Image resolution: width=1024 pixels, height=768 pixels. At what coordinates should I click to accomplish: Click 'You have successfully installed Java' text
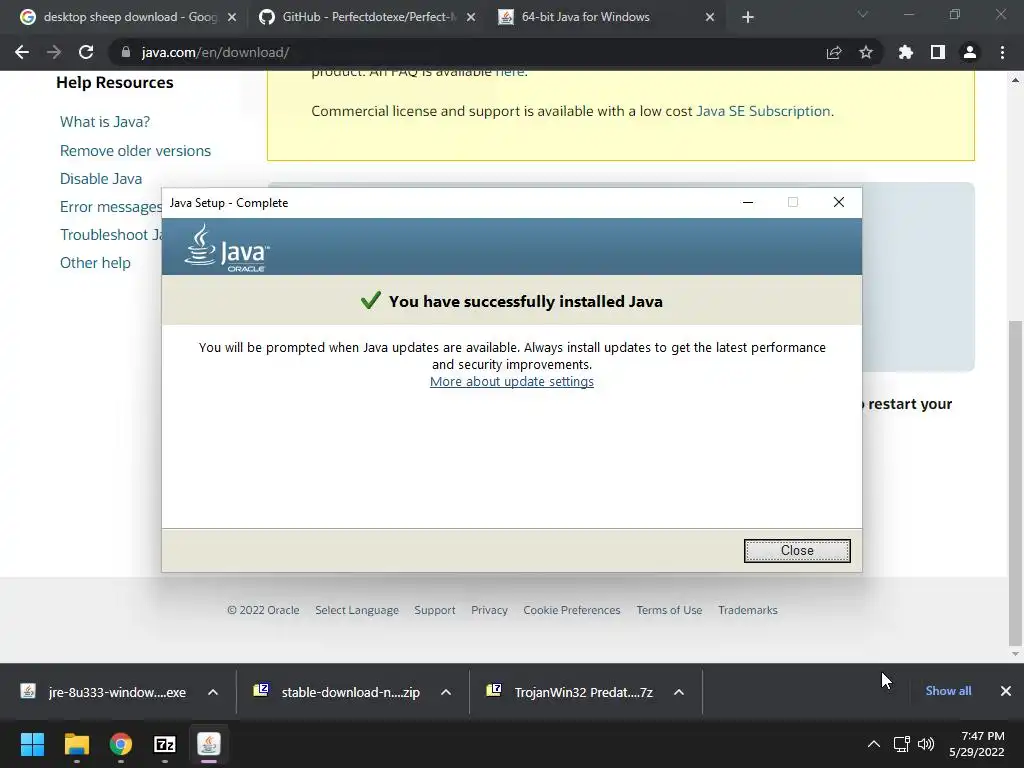point(526,302)
